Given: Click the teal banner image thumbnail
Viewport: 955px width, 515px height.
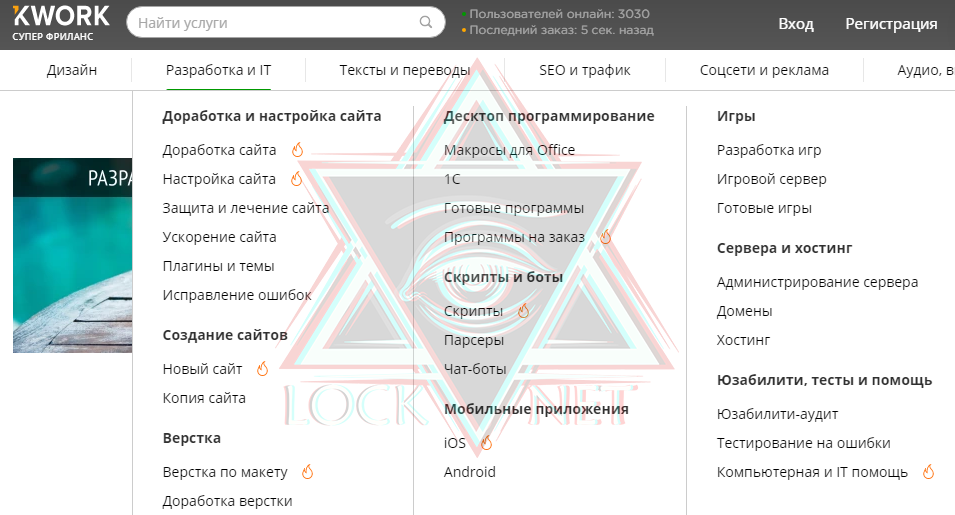Looking at the screenshot, I should point(72,255).
